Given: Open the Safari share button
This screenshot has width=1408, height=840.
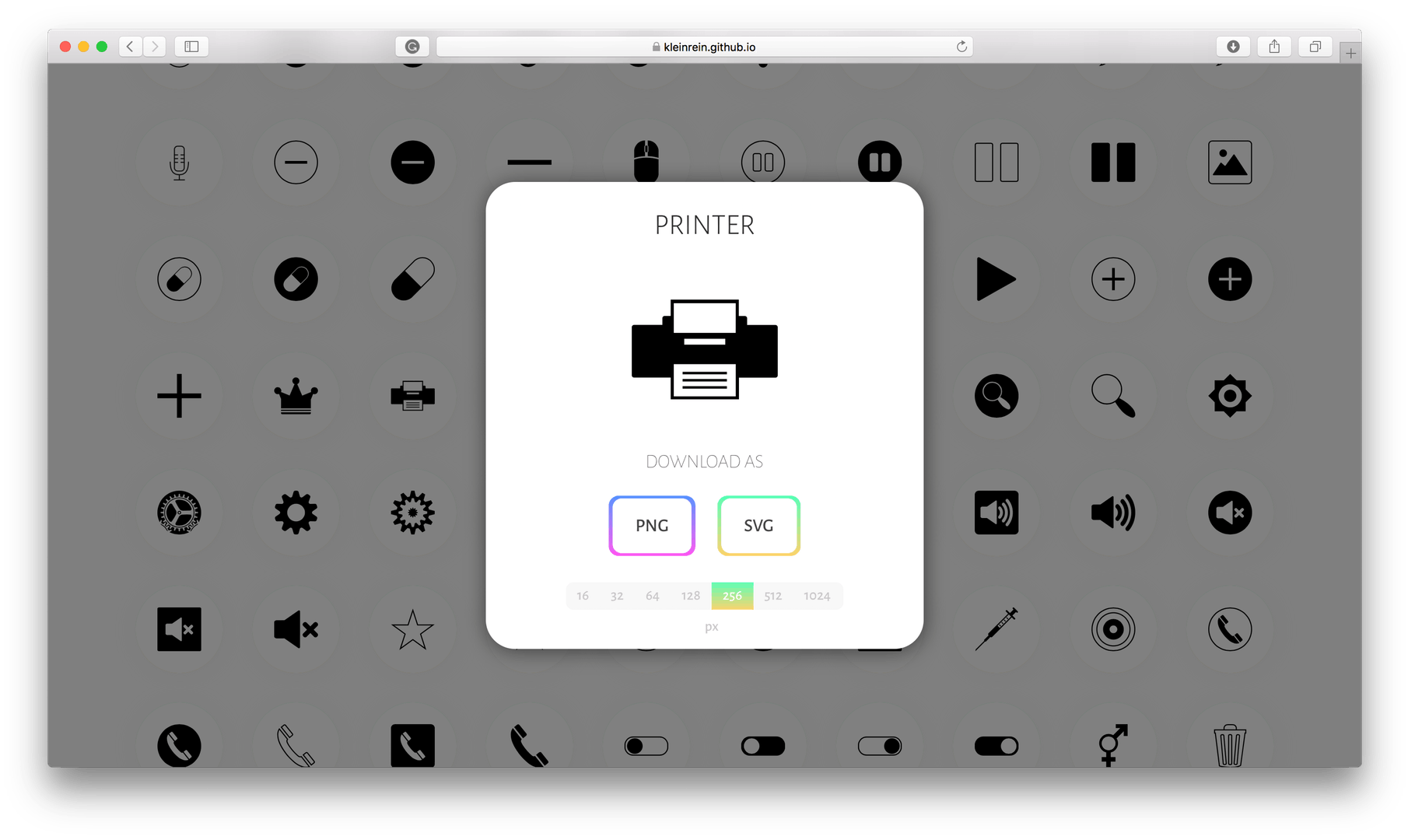Looking at the screenshot, I should [x=1274, y=47].
